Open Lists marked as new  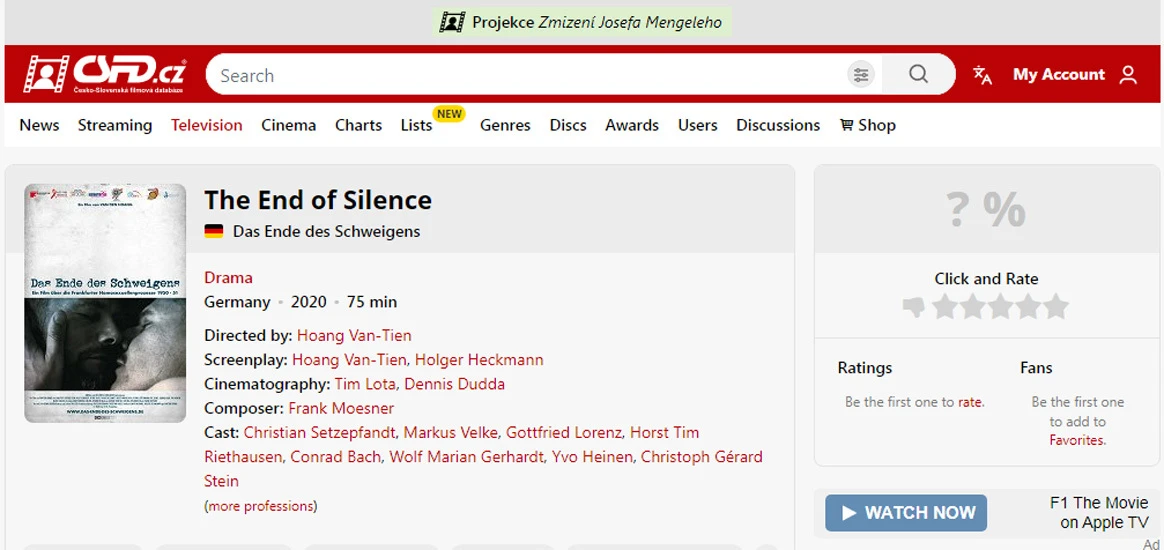(416, 125)
